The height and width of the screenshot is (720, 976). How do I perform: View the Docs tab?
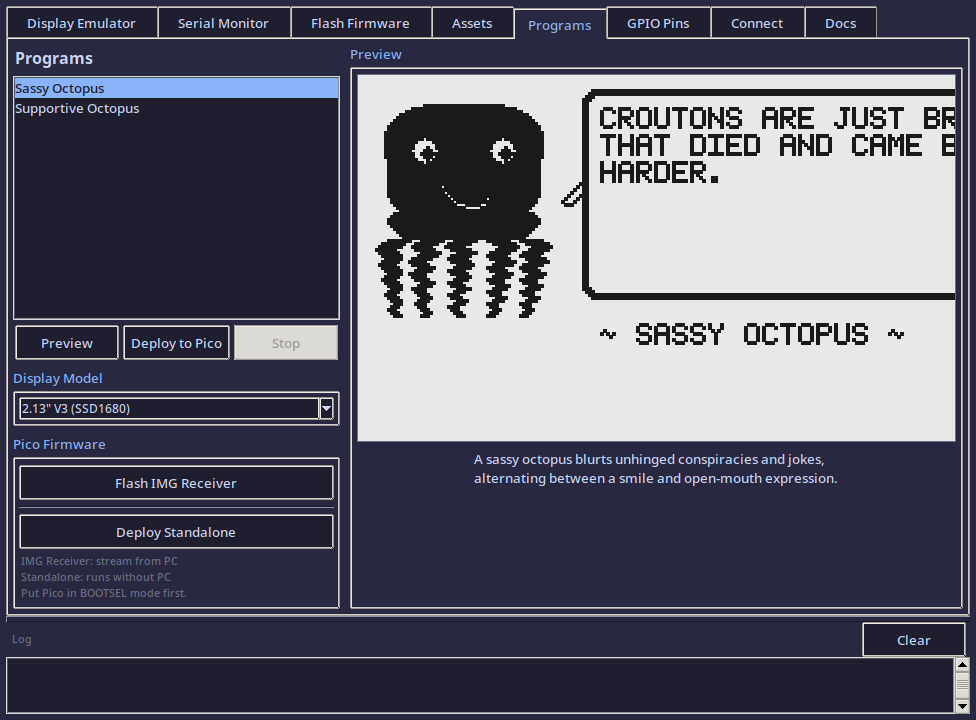point(840,23)
